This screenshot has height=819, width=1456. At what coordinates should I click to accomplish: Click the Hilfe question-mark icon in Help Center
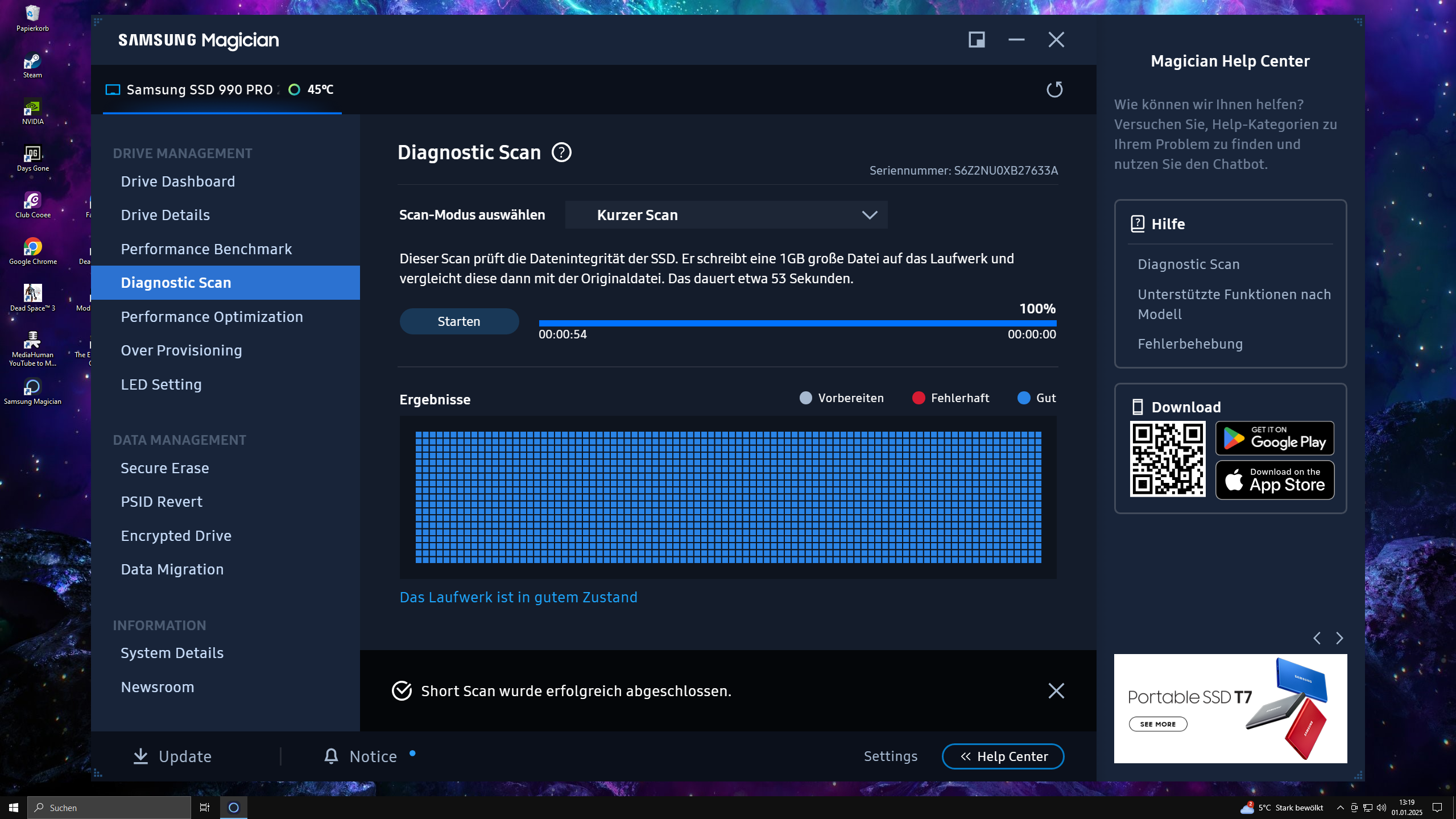pyautogui.click(x=1137, y=224)
